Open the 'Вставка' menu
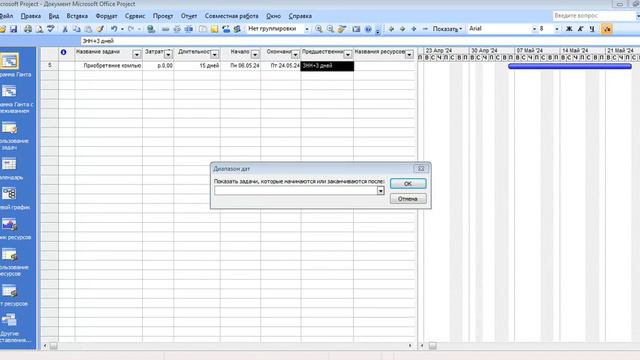640x360 pixels. tap(77, 16)
